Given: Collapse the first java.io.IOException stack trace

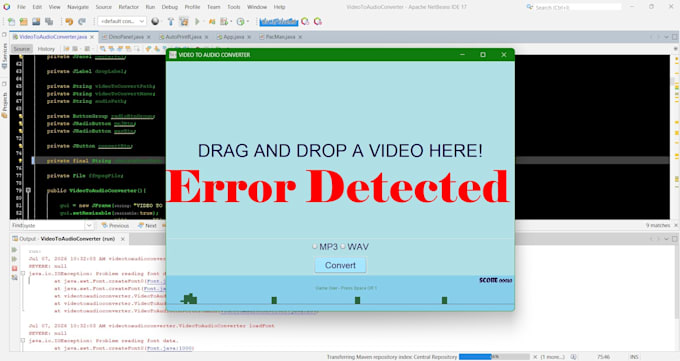Looking at the screenshot, I should tap(23, 274).
